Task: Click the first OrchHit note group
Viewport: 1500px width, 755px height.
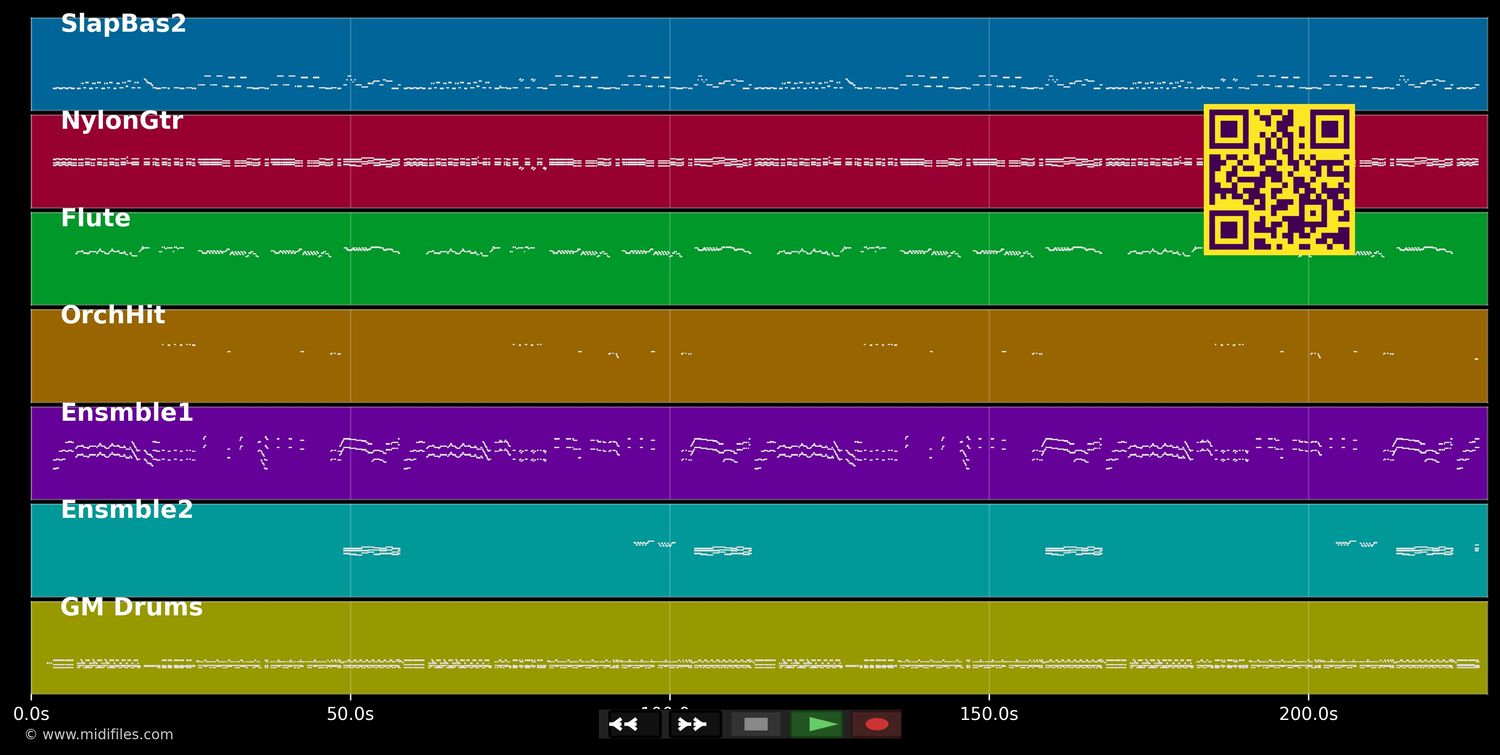Action: coord(178,345)
